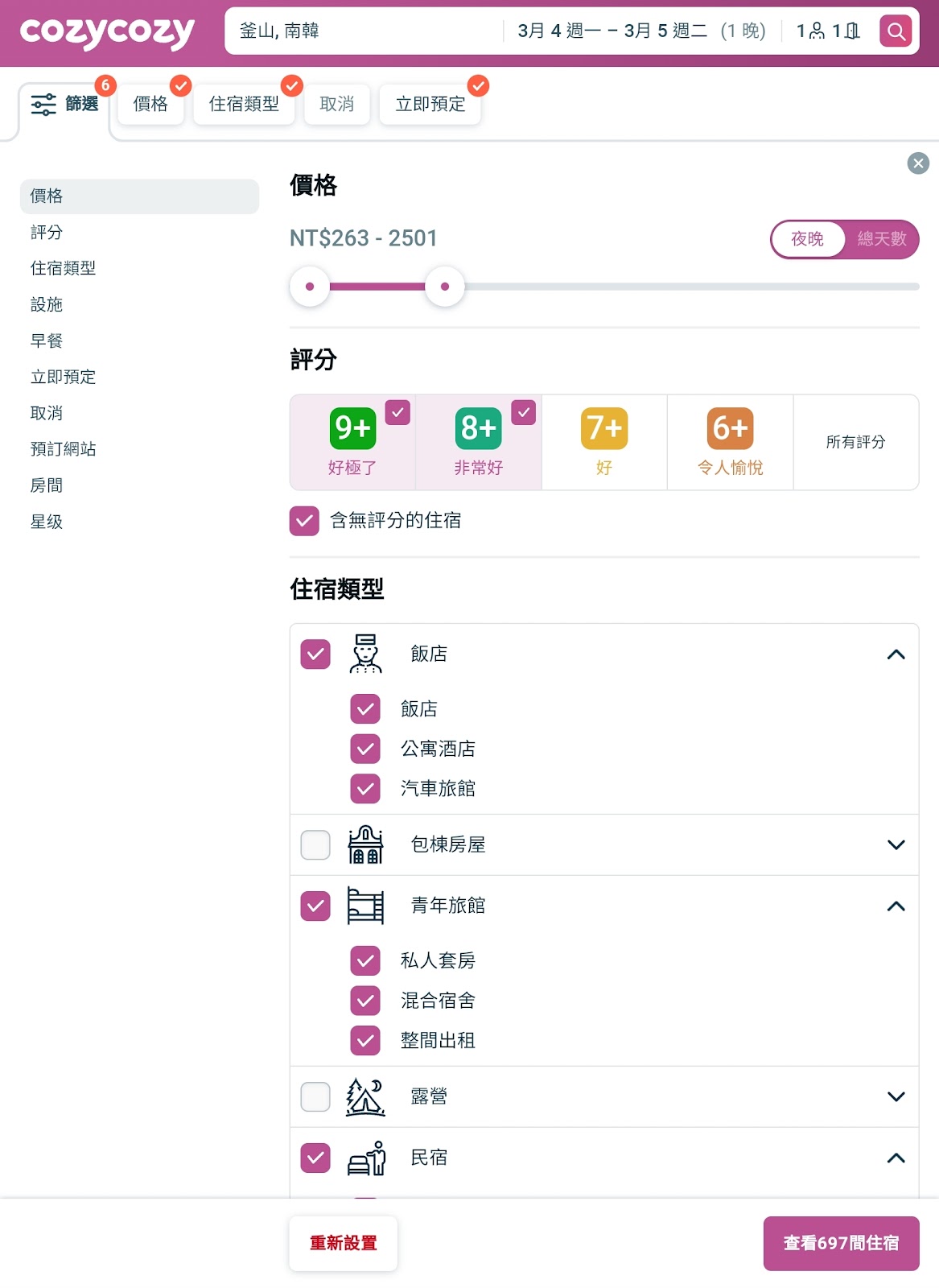The image size is (939, 1288).
Task: Uncheck the 汽車旅館 checkbox
Action: [365, 789]
